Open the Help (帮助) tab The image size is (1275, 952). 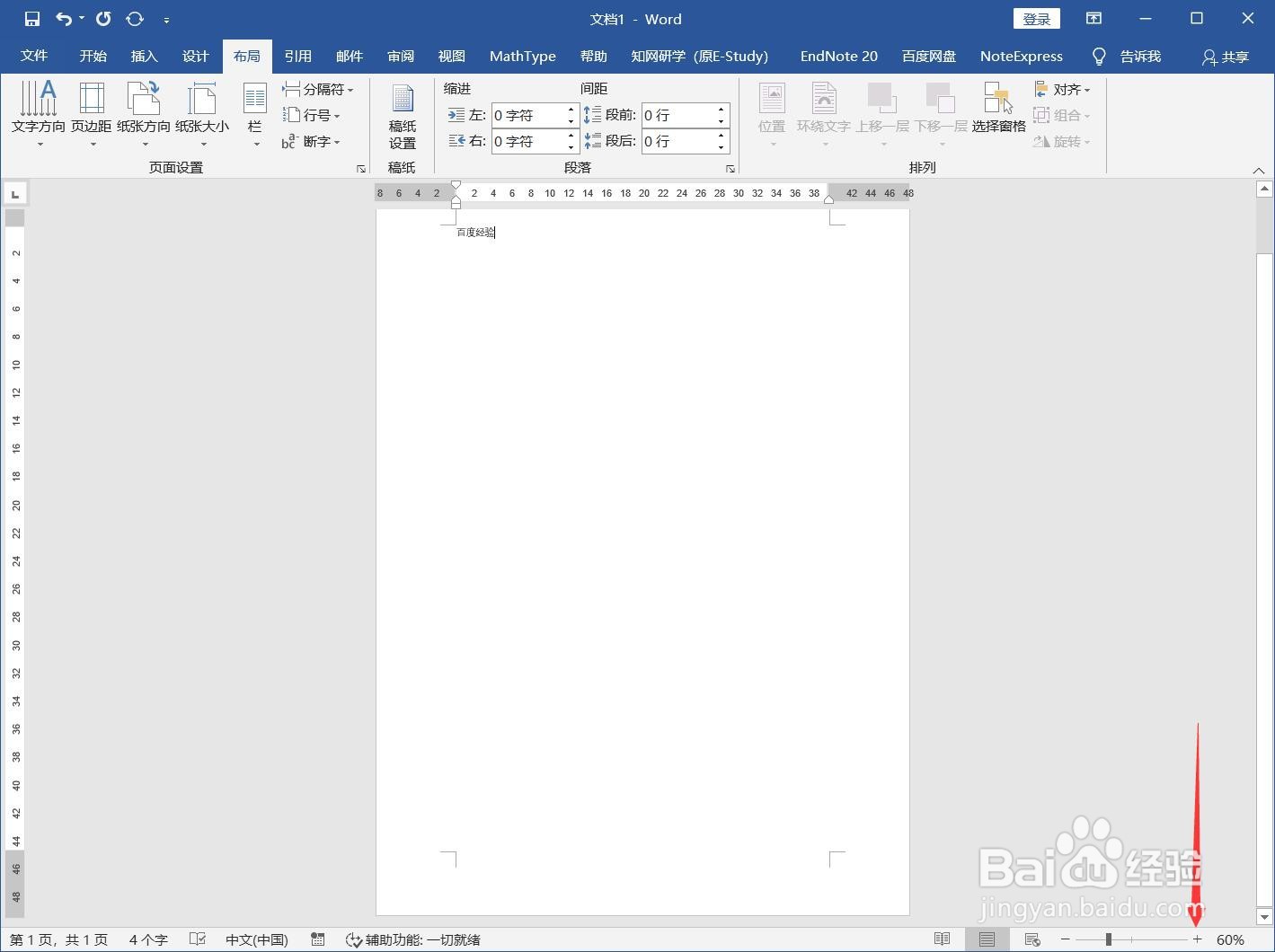click(x=594, y=56)
